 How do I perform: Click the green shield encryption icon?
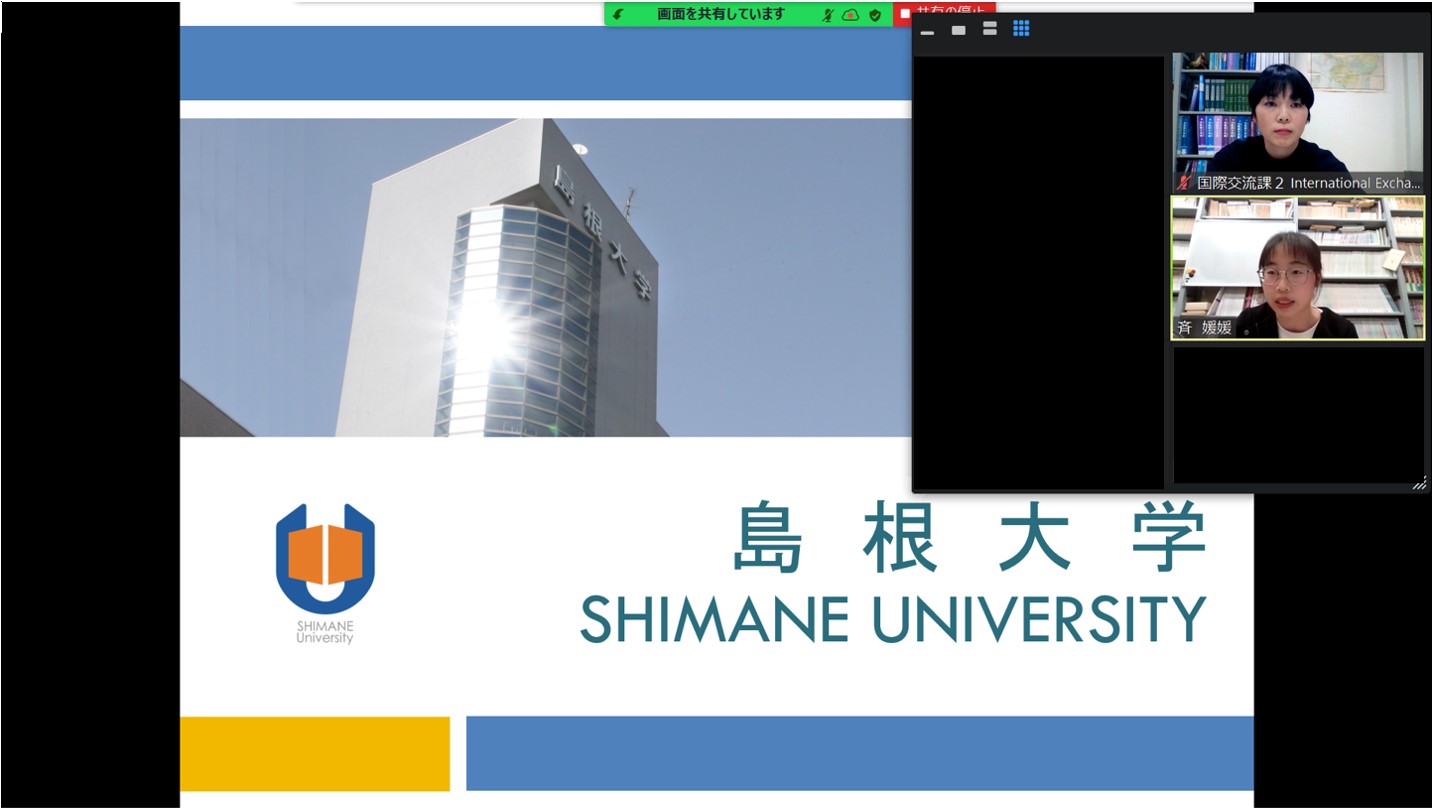pyautogui.click(x=875, y=15)
